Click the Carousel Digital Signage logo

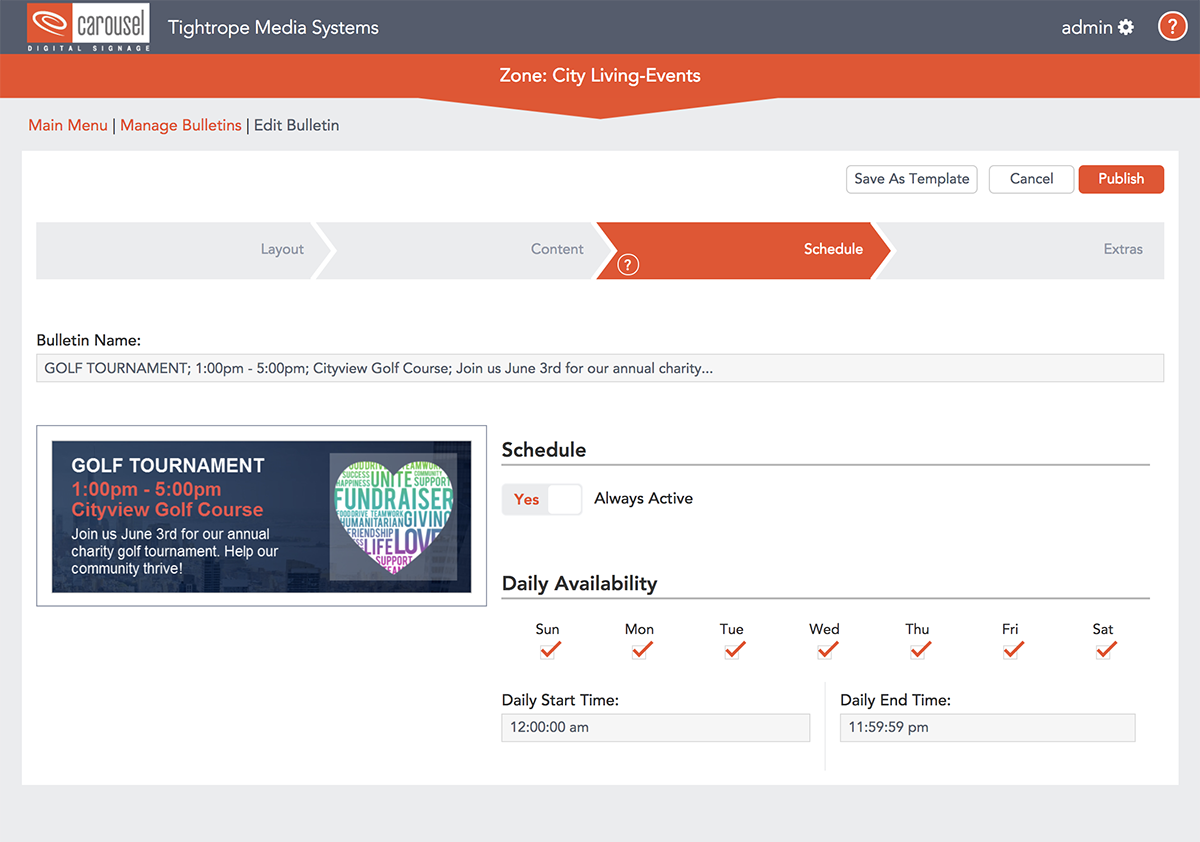[89, 27]
